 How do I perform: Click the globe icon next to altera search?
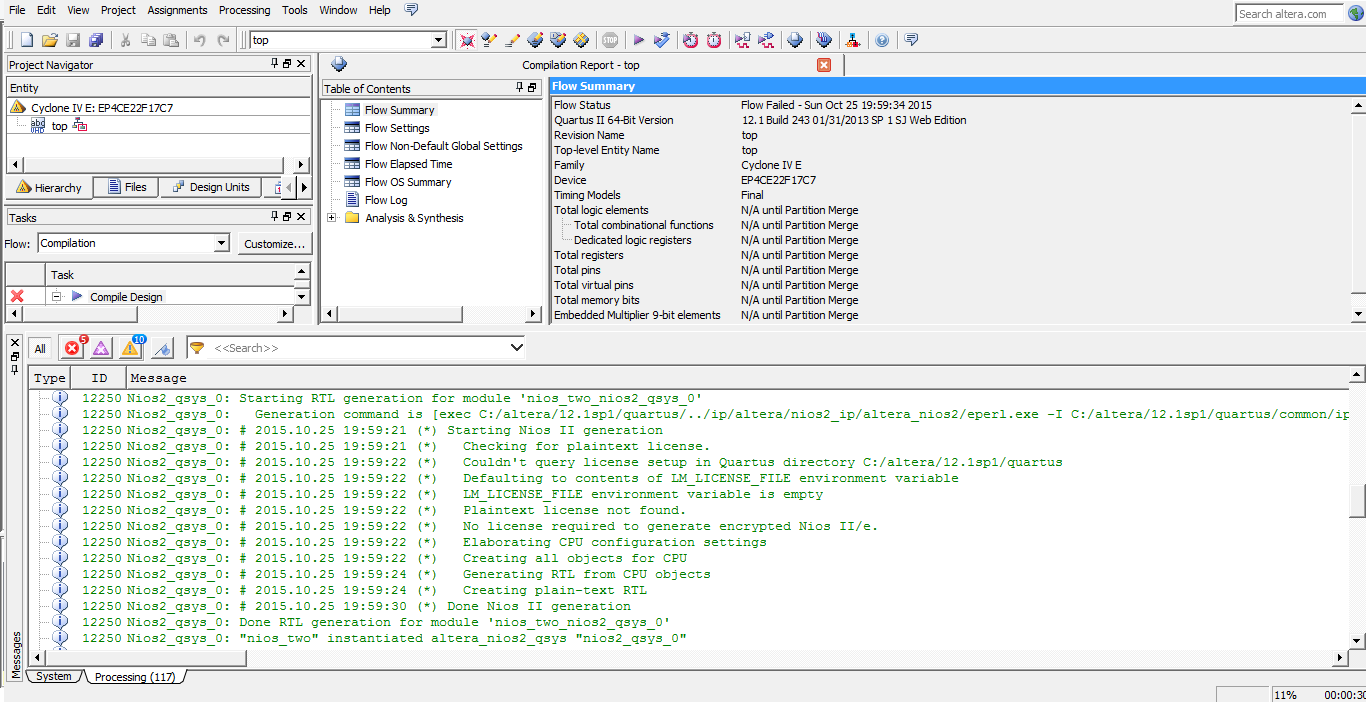coord(1356,13)
